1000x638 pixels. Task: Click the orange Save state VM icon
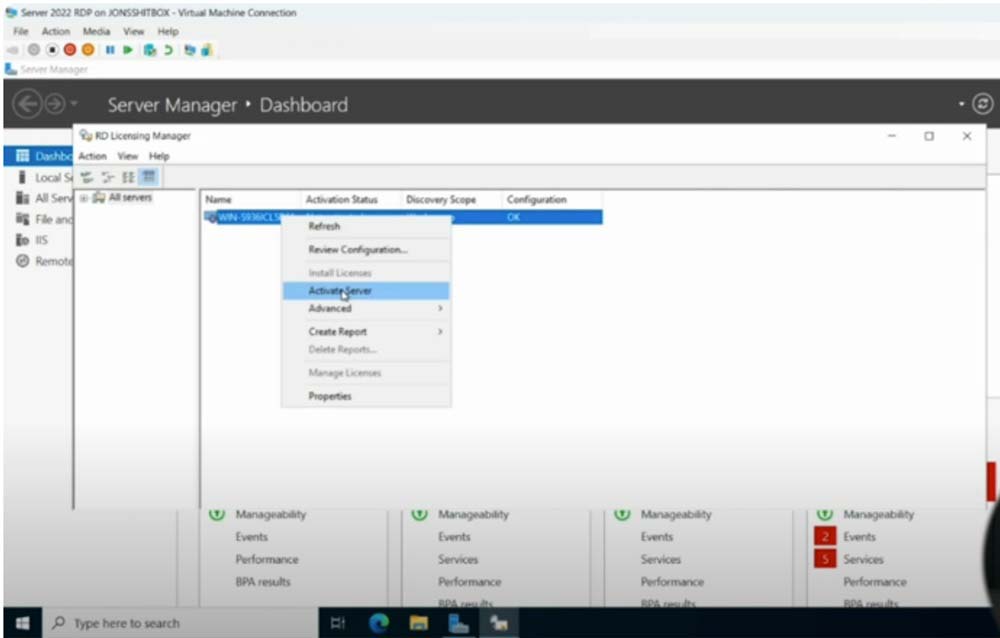point(87,49)
